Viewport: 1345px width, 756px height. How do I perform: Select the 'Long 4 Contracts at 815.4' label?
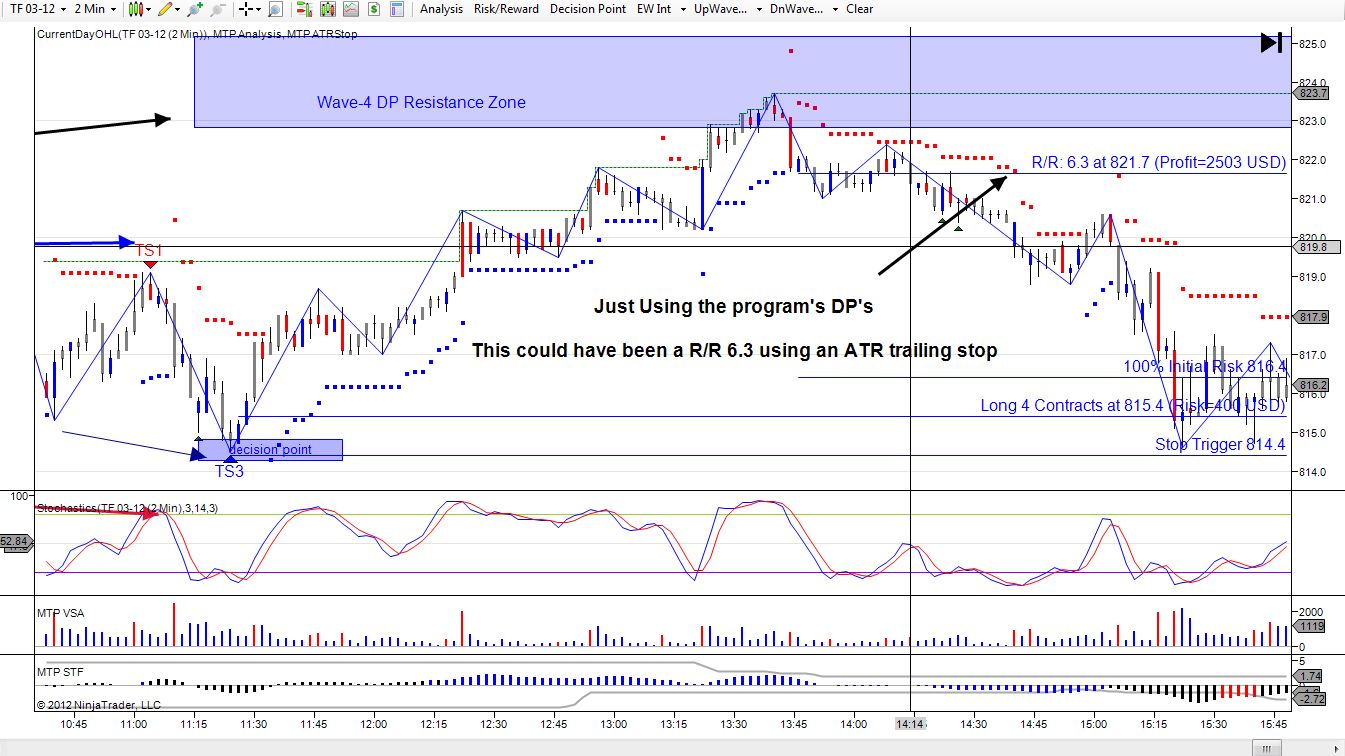point(1132,406)
